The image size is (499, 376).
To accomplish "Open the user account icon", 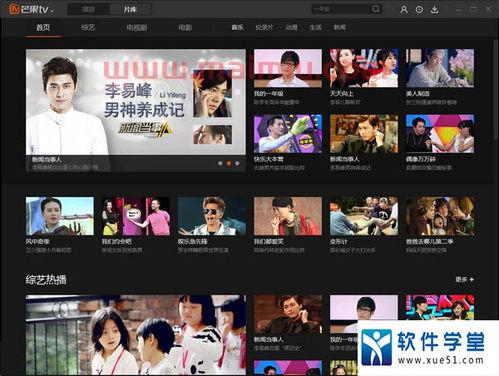I will pos(404,9).
